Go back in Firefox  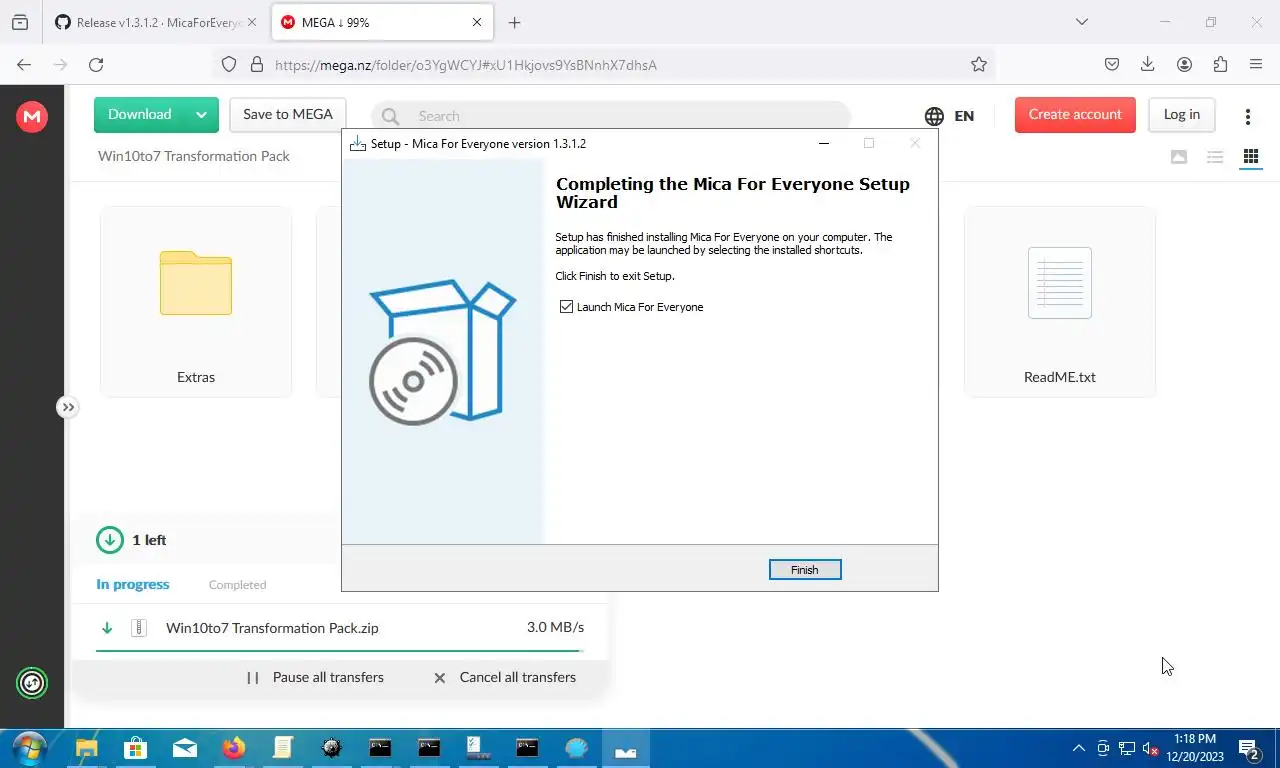pos(24,64)
